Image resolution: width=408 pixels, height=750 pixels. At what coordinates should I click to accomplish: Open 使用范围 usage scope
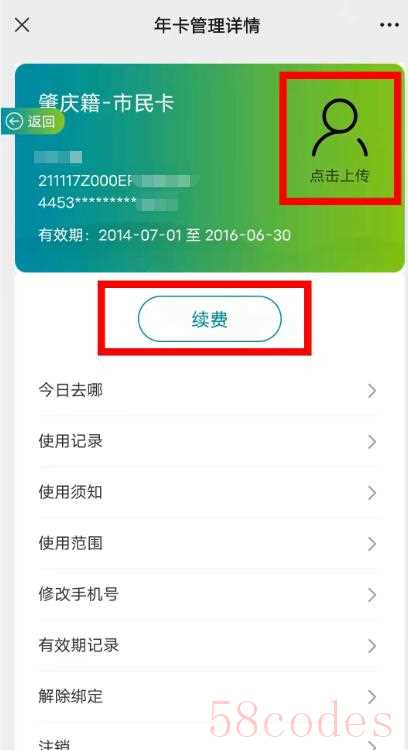click(x=208, y=544)
